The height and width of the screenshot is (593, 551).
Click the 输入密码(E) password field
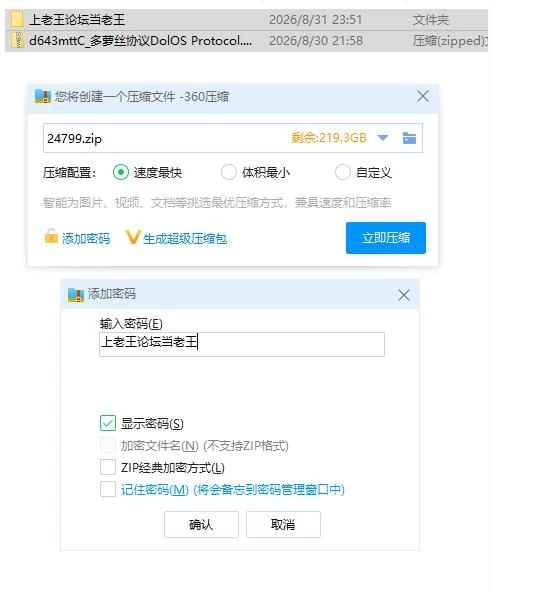(242, 344)
